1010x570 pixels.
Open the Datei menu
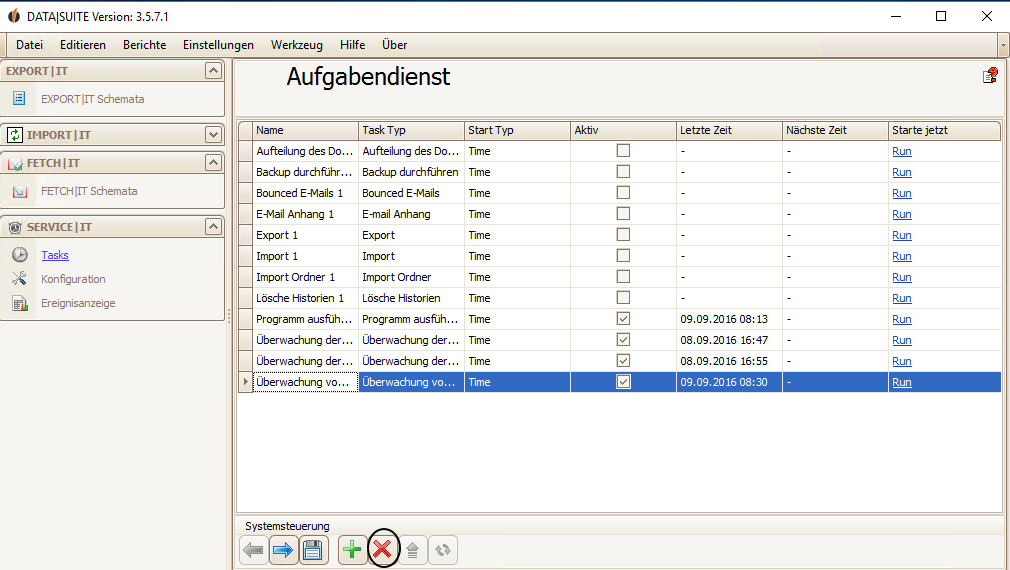[x=30, y=45]
